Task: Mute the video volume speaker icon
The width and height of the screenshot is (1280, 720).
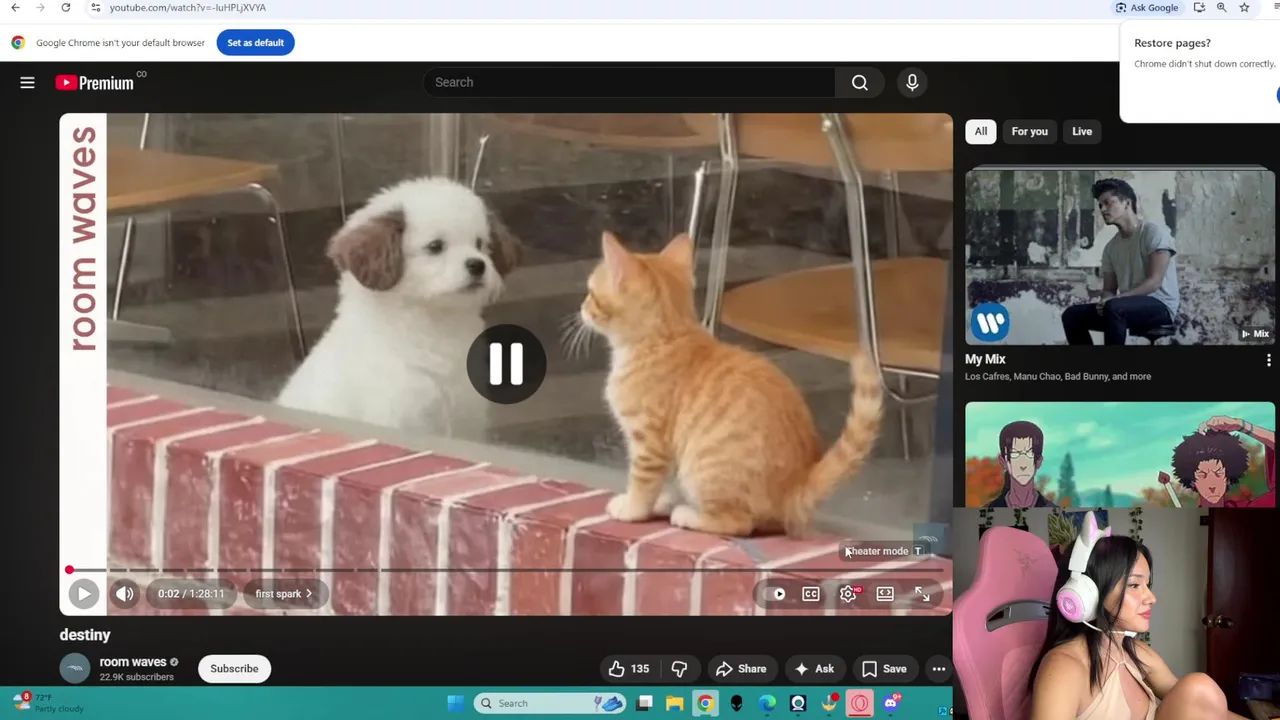Action: tap(125, 594)
